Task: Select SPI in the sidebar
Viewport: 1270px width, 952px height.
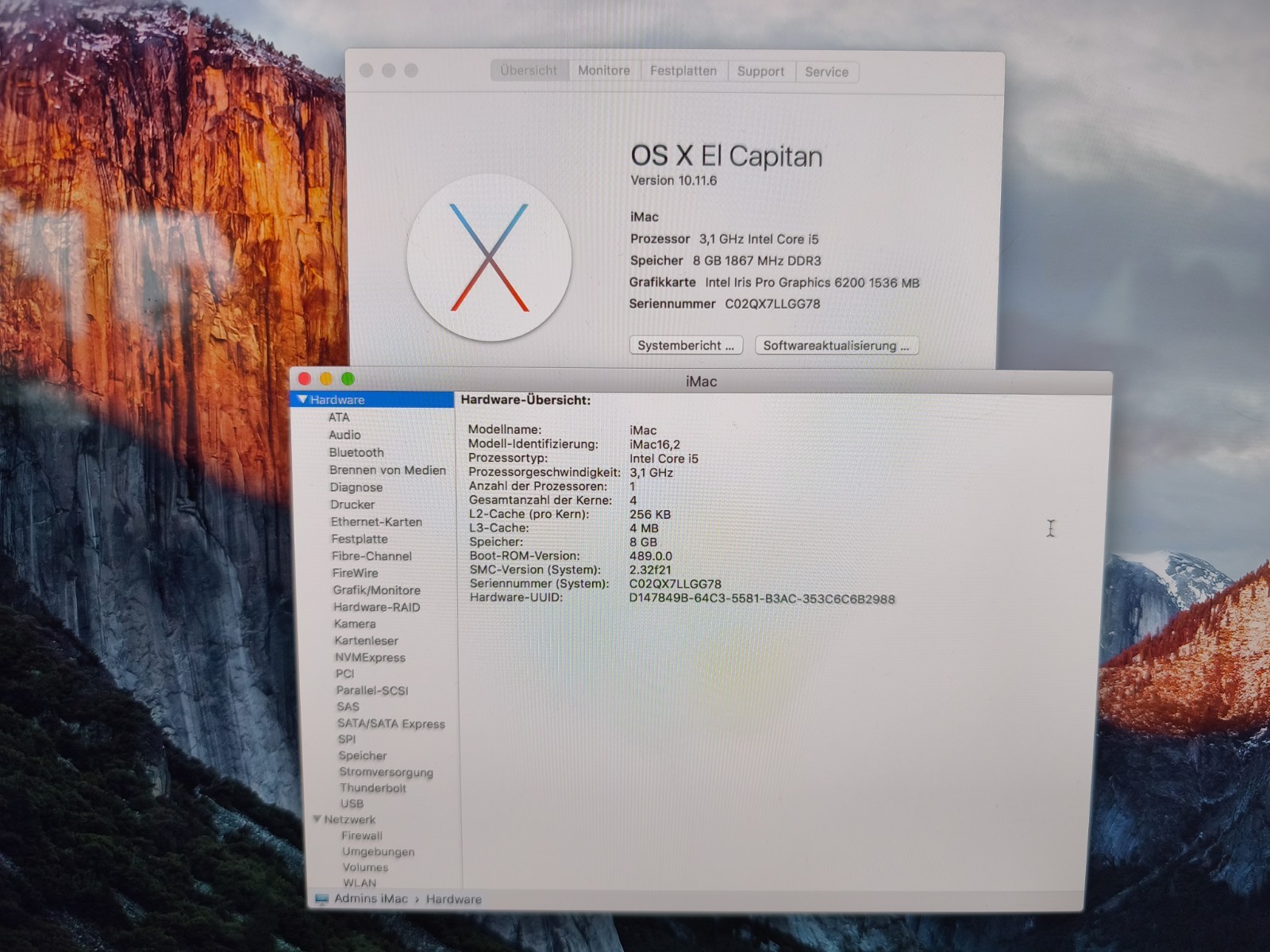Action: tap(347, 739)
